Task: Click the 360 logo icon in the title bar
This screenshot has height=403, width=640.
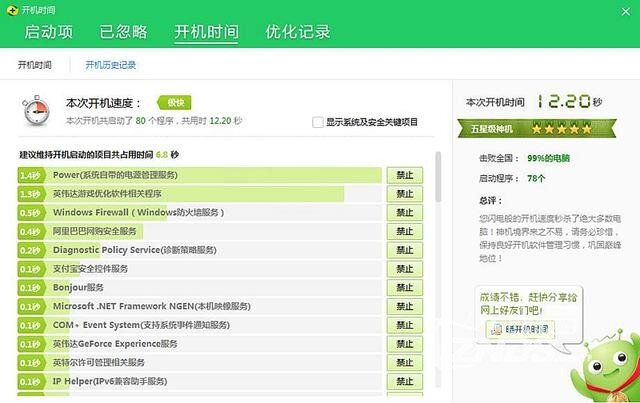Action: point(12,10)
